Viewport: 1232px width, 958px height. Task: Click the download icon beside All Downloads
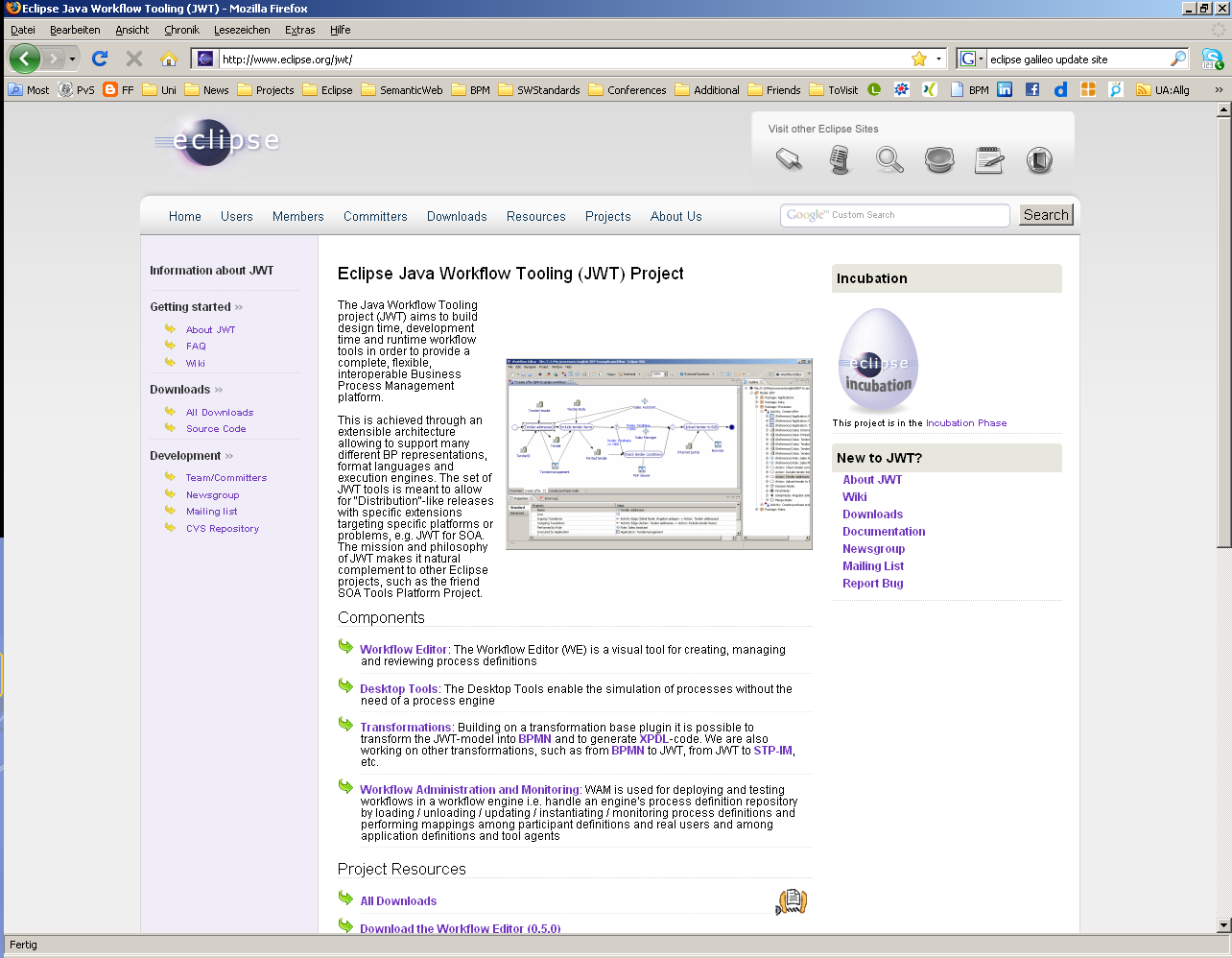tap(792, 901)
